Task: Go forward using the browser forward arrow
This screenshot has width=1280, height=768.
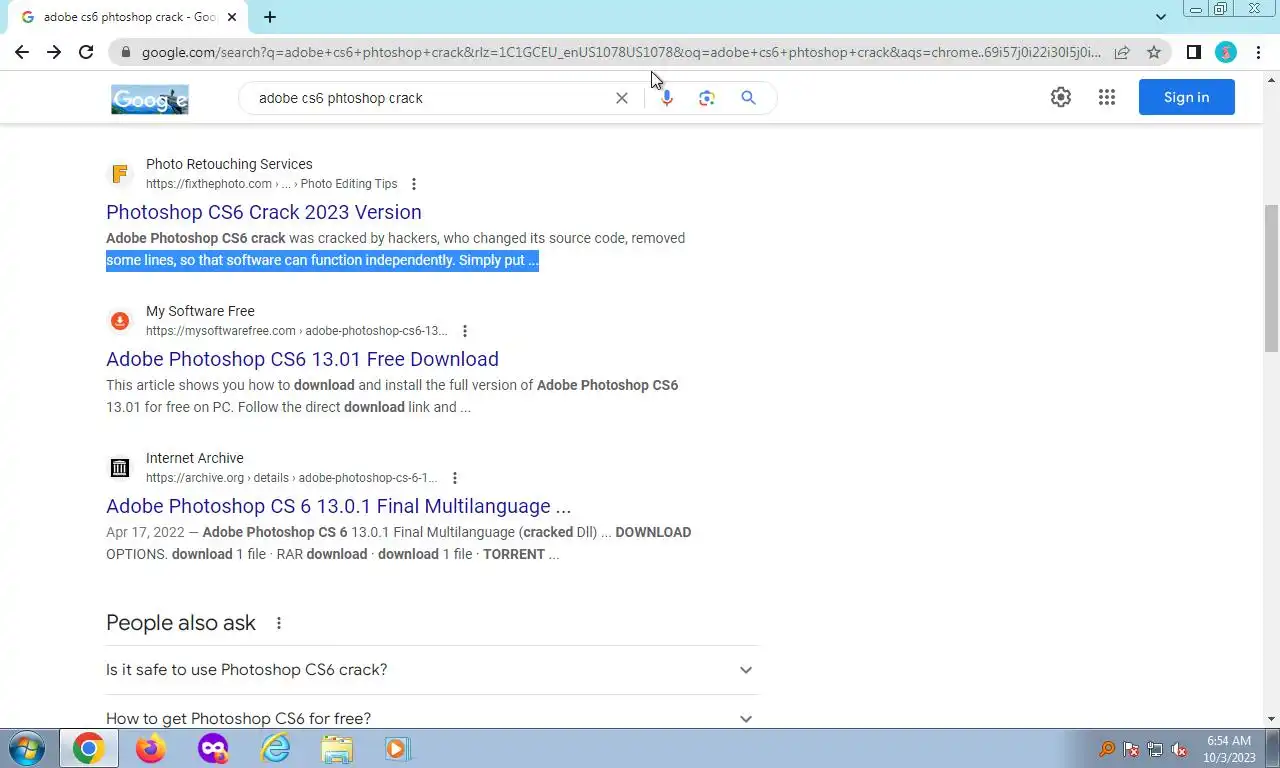Action: [54, 52]
